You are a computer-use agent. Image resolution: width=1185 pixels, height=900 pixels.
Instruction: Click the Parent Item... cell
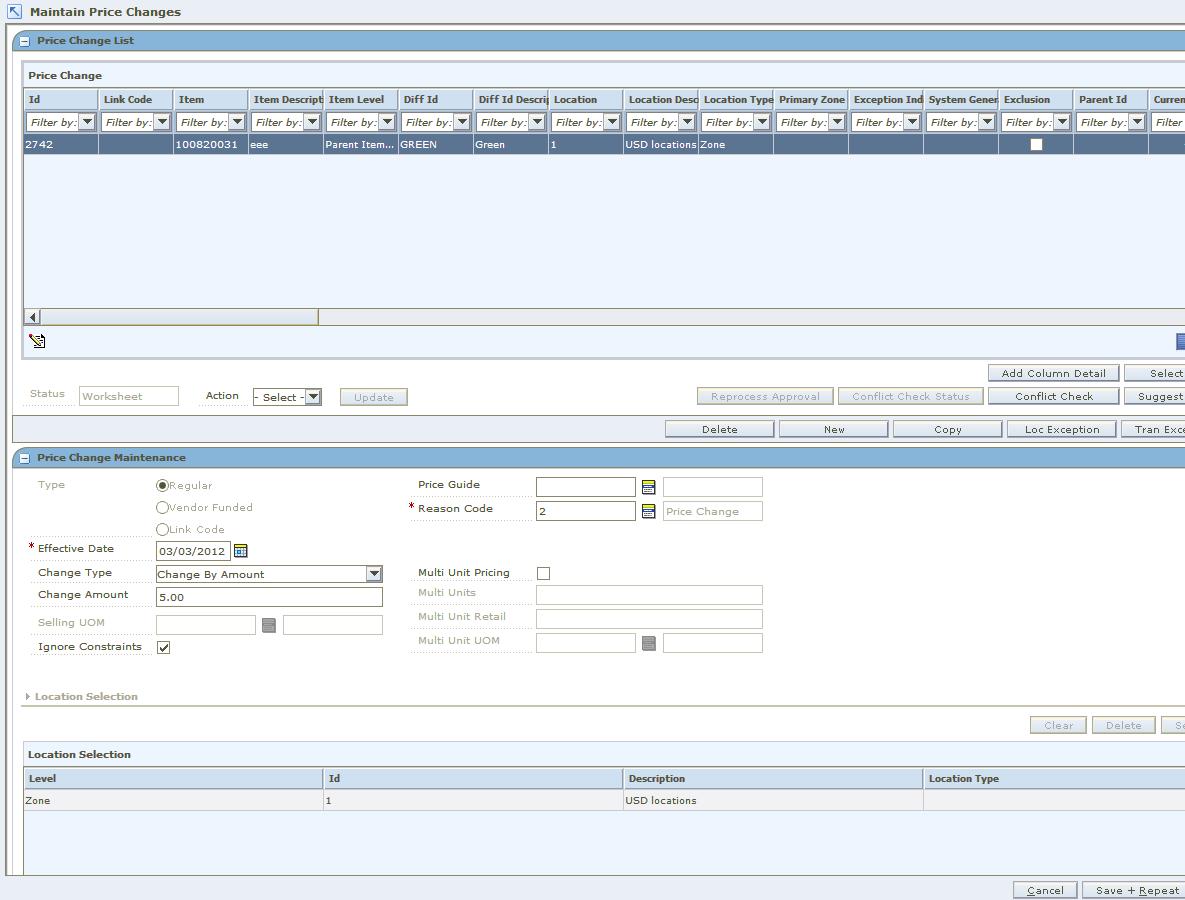click(360, 144)
